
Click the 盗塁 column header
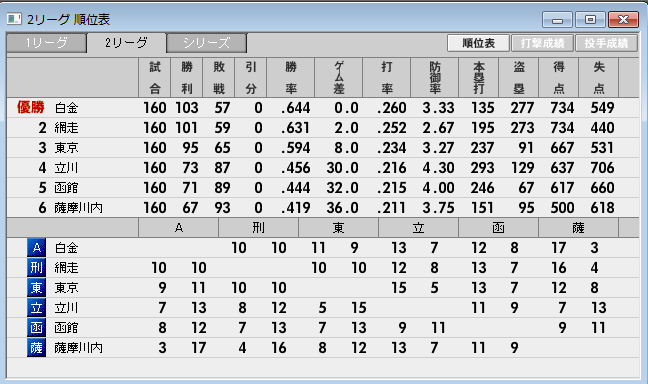[x=519, y=78]
